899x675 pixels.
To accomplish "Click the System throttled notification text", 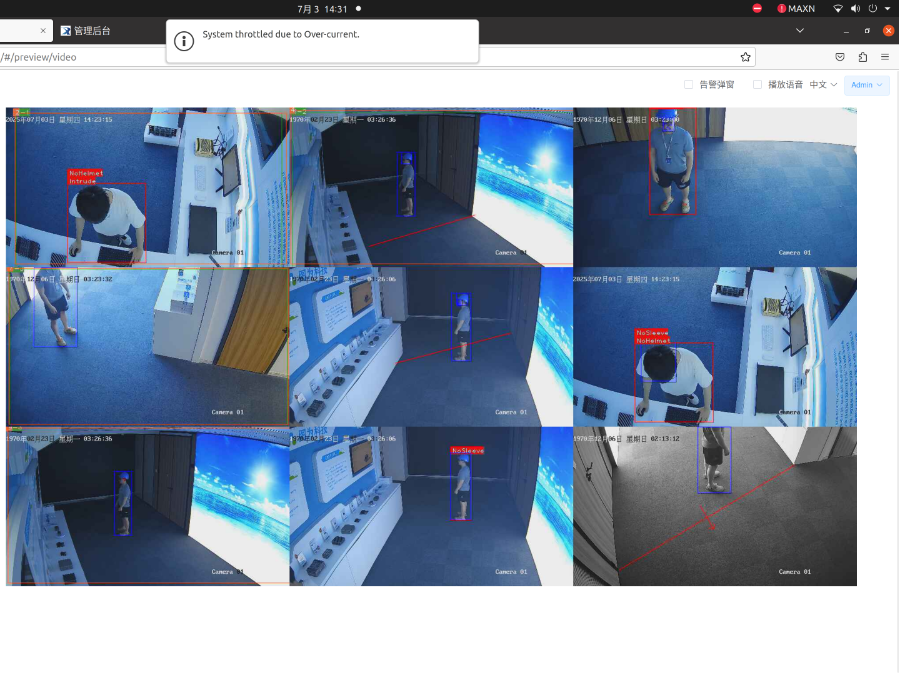I will click(x=281, y=34).
